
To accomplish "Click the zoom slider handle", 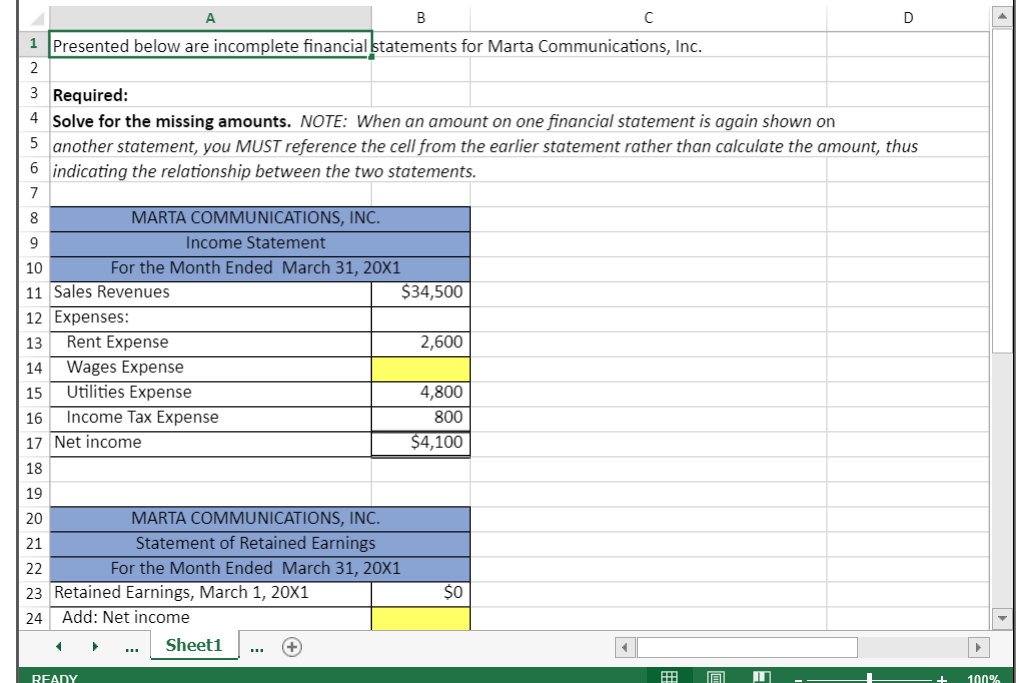I will 870,678.
